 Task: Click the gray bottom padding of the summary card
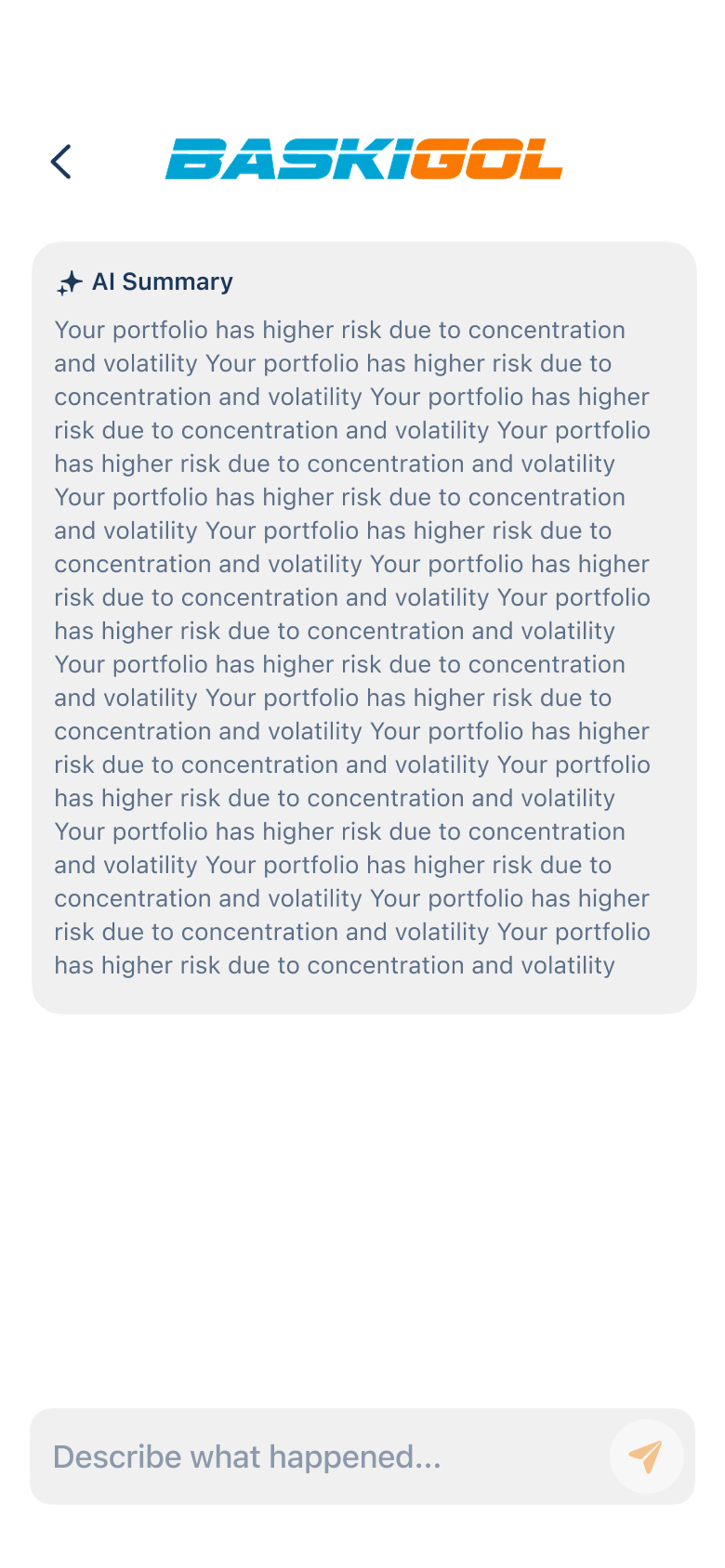pyautogui.click(x=363, y=998)
